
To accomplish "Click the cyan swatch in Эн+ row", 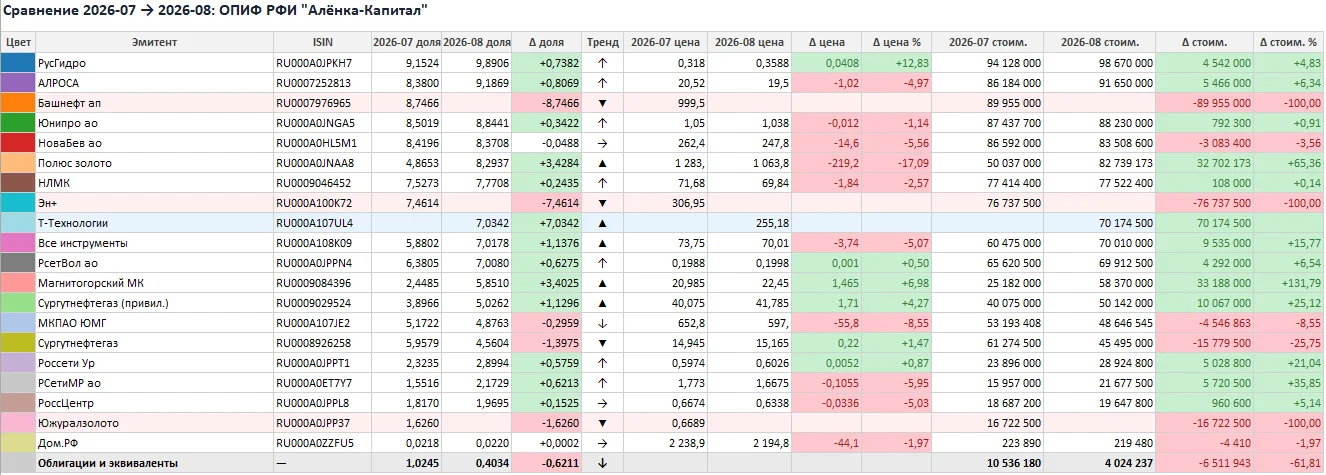I will click(18, 202).
